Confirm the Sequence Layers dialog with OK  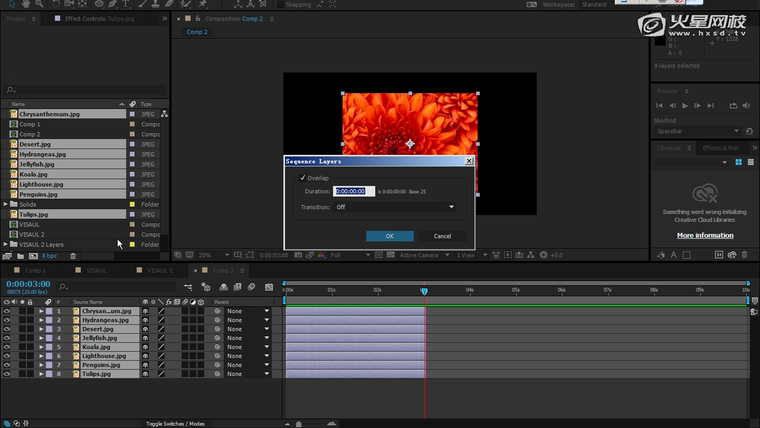390,236
